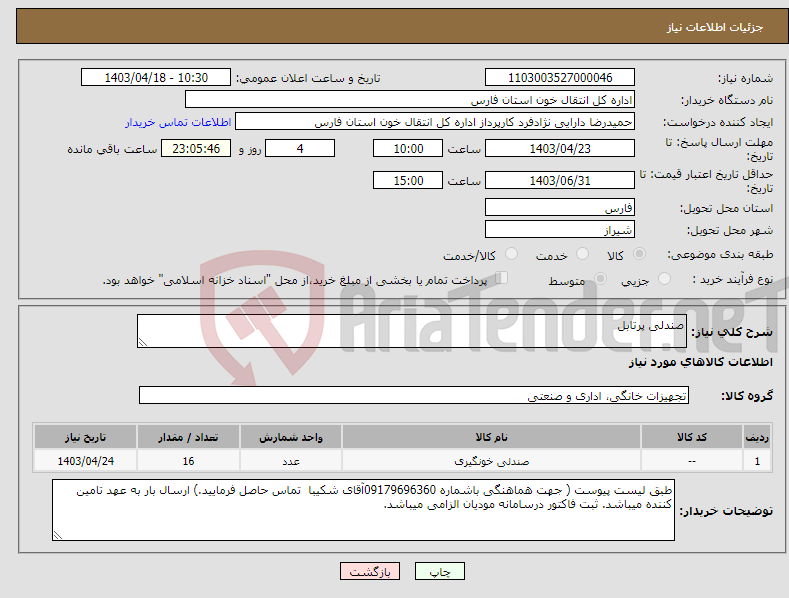Click the resize handle of description textarea
789x598 pixels.
tap(143, 342)
